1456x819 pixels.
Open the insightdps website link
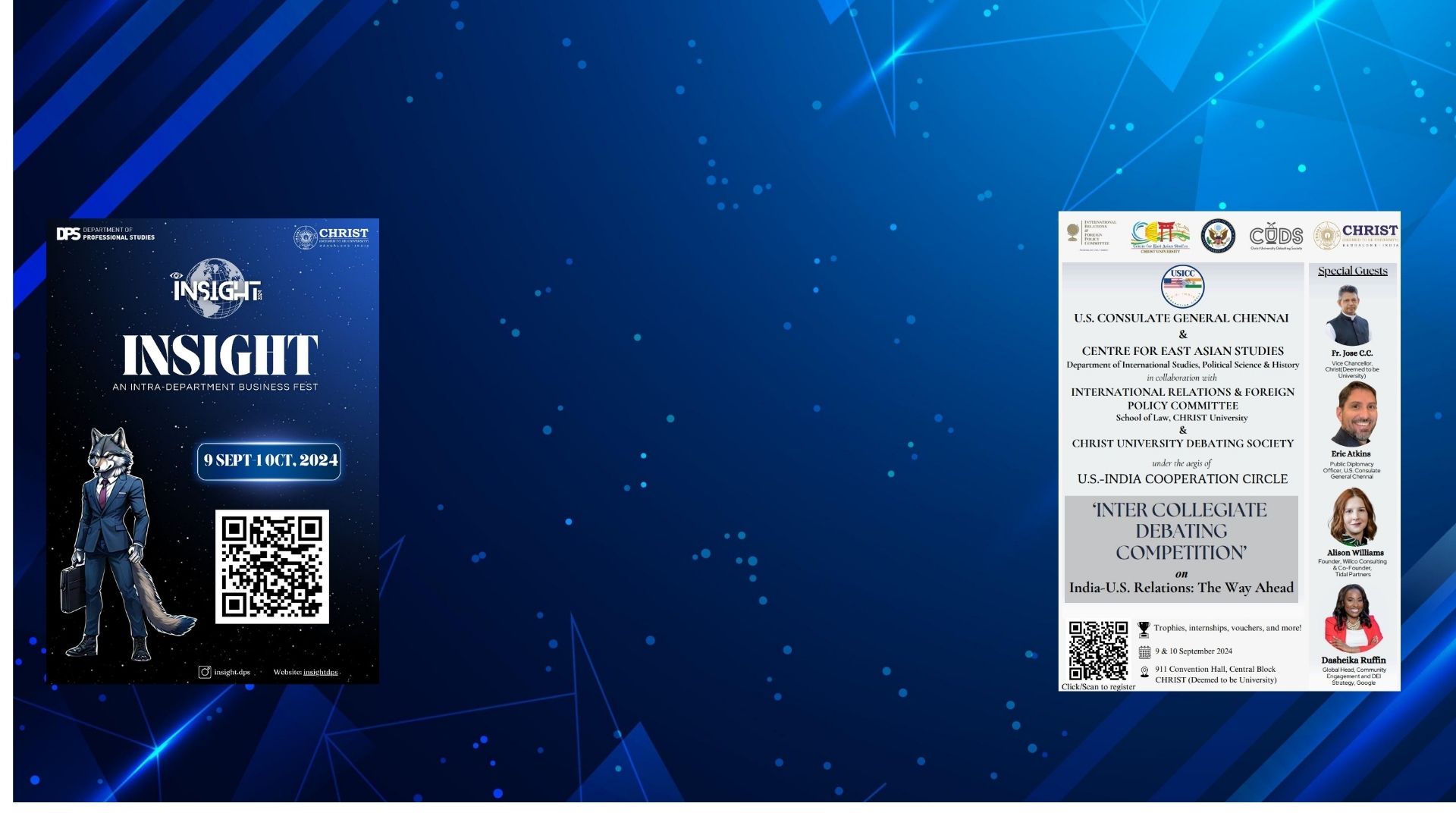click(x=321, y=672)
